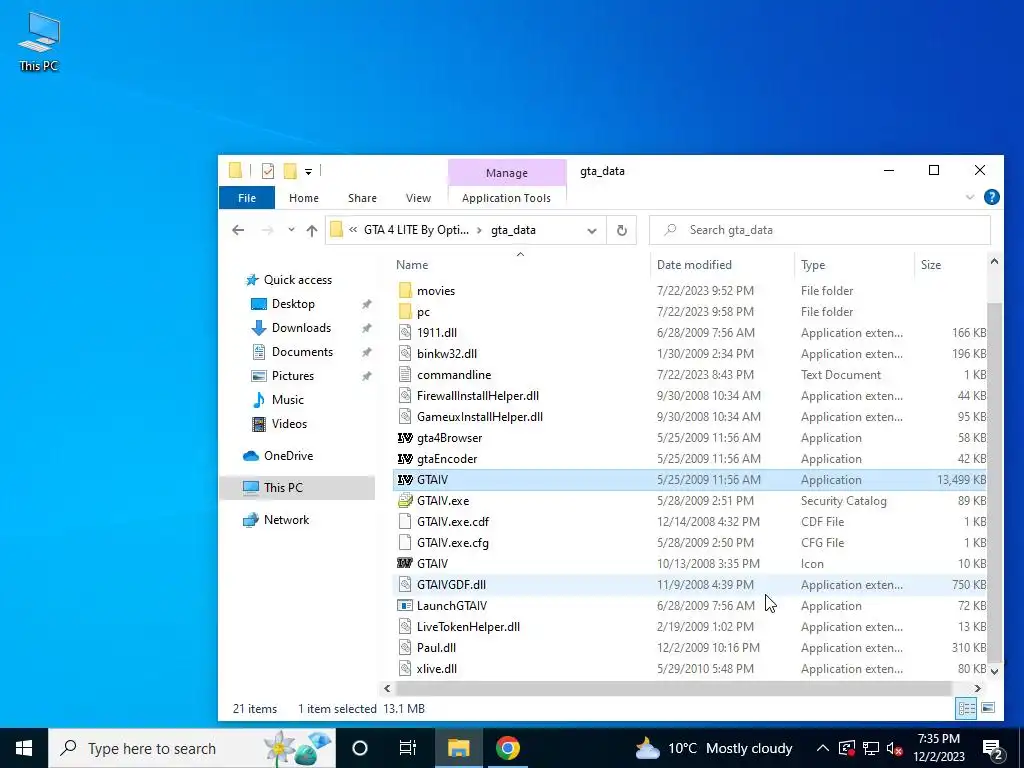Open Music in the navigation pane
The width and height of the screenshot is (1024, 768).
(287, 400)
